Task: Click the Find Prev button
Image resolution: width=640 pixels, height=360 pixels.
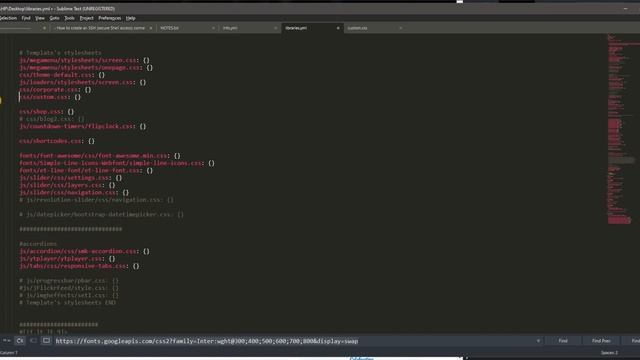Action: tap(601, 341)
